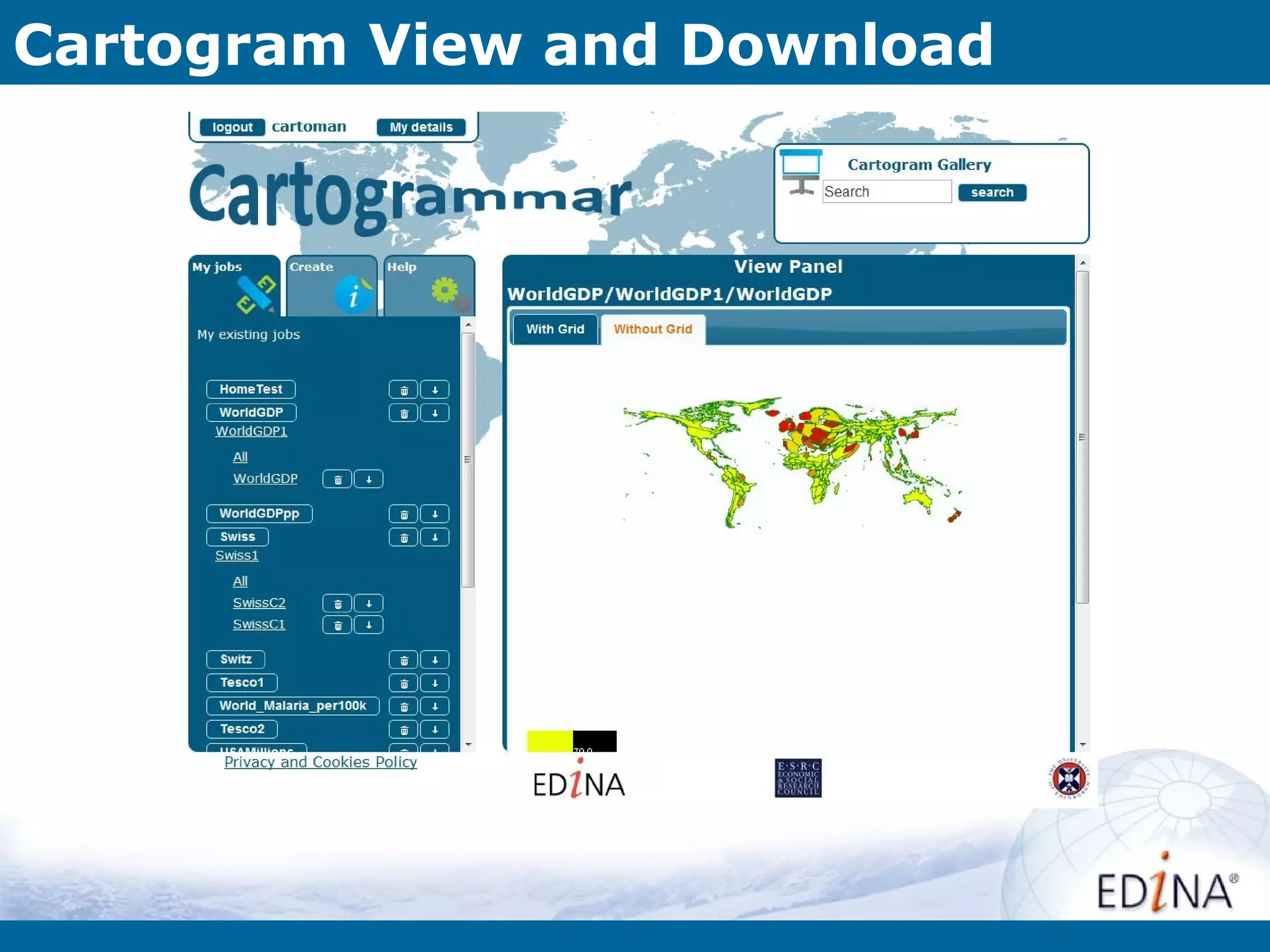
Task: Open the WorldGDP1 link
Action: tap(251, 431)
